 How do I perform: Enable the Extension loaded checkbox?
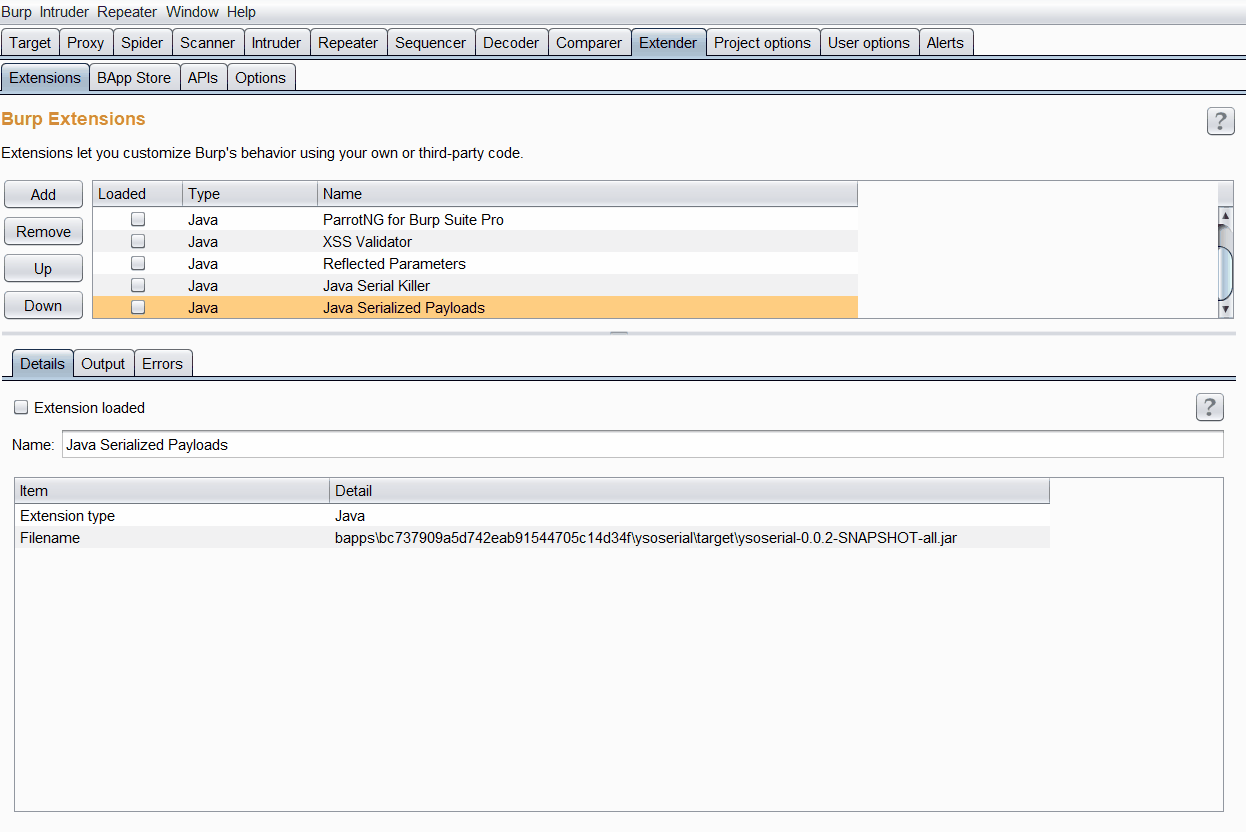[21, 408]
